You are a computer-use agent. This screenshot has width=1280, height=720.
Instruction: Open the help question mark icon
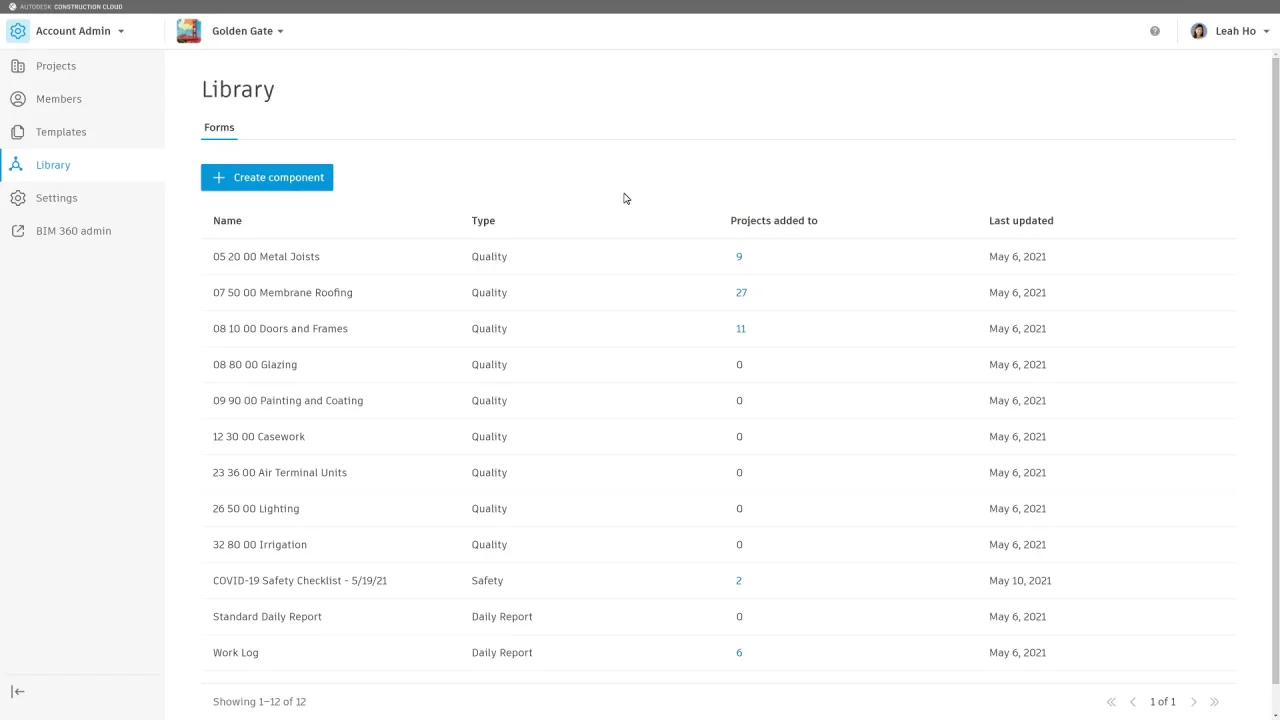coord(1155,31)
